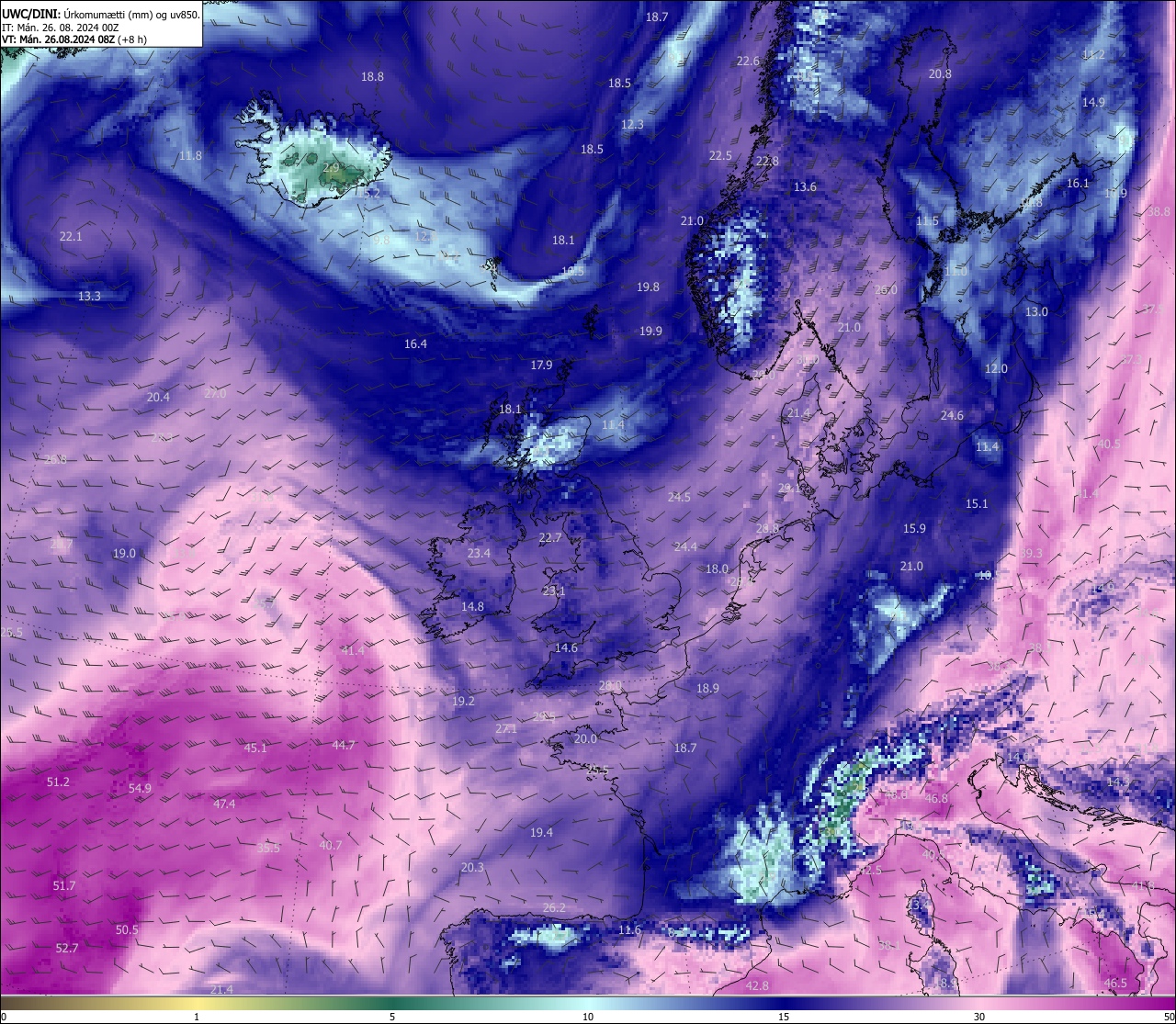Click the 46.5 reading
This screenshot has width=1176, height=1024.
tap(1115, 984)
